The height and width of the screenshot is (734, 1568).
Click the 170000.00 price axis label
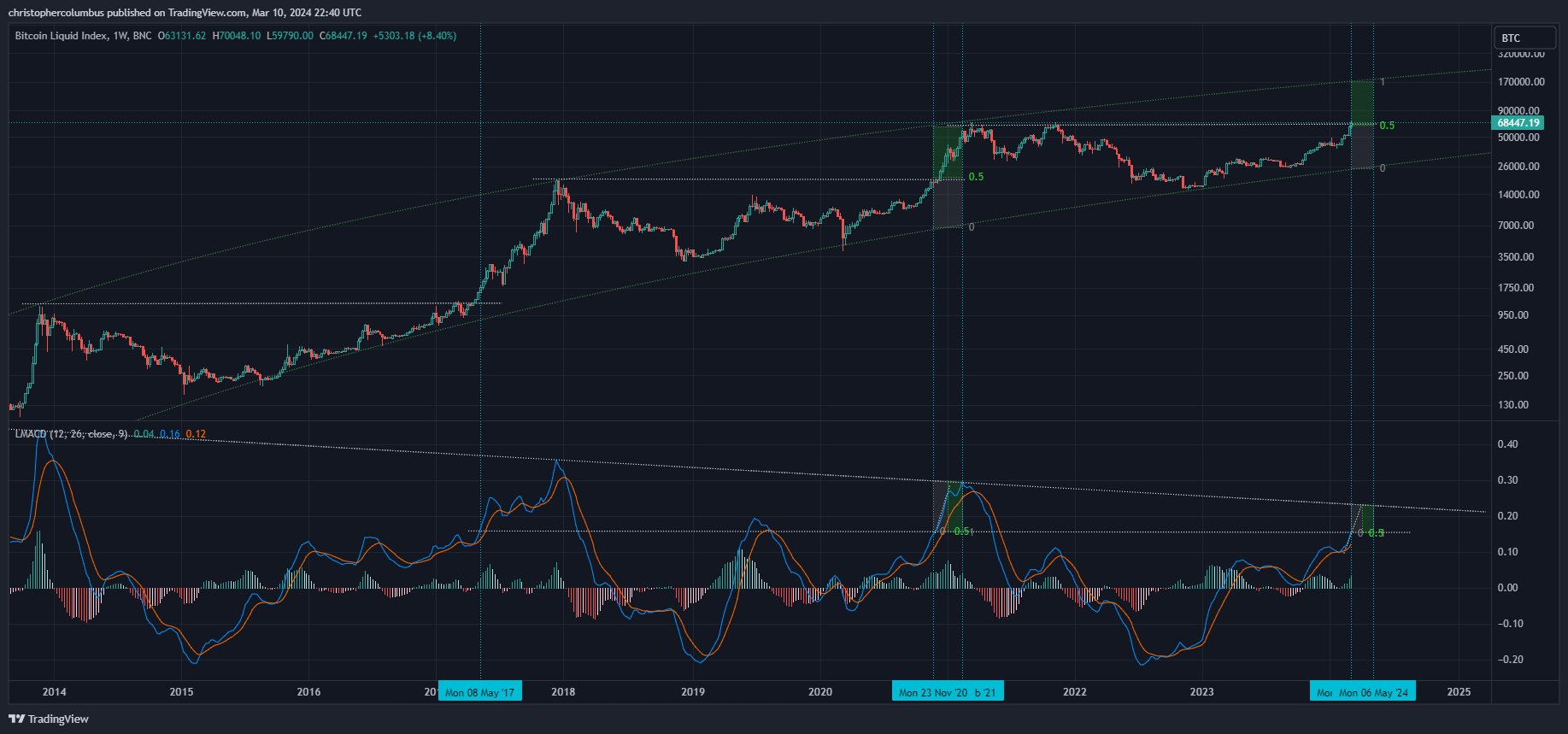point(1521,82)
